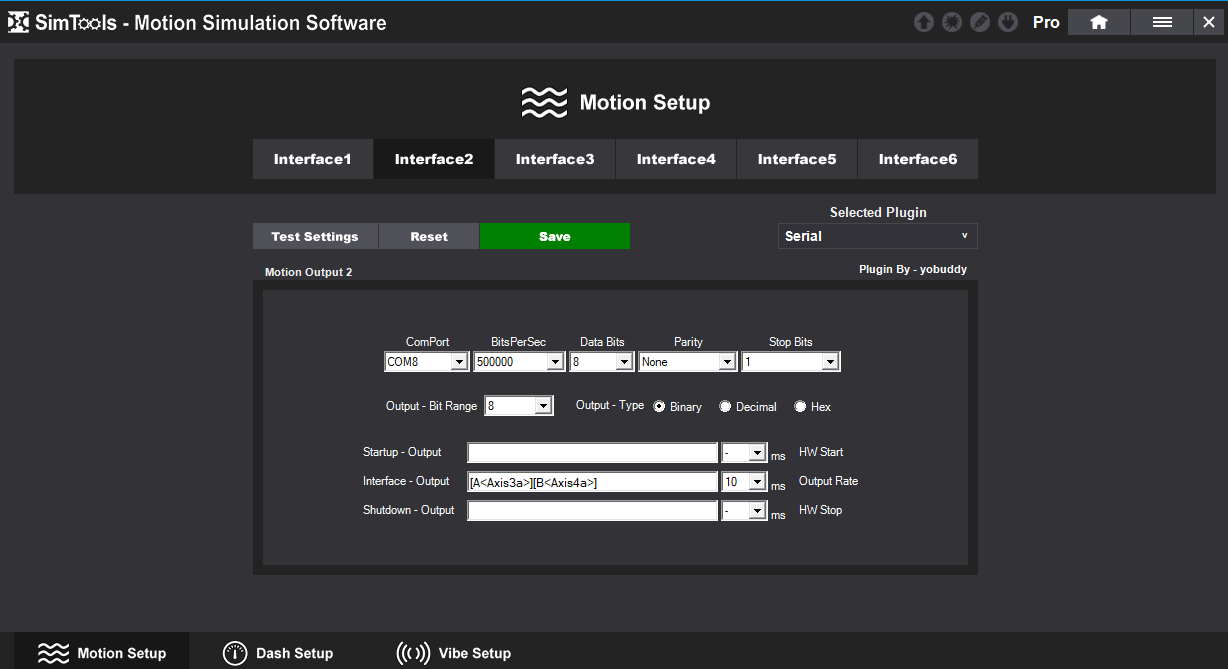Viewport: 1228px width, 669px height.
Task: Open the ComPort COM8 dropdown
Action: click(x=427, y=362)
